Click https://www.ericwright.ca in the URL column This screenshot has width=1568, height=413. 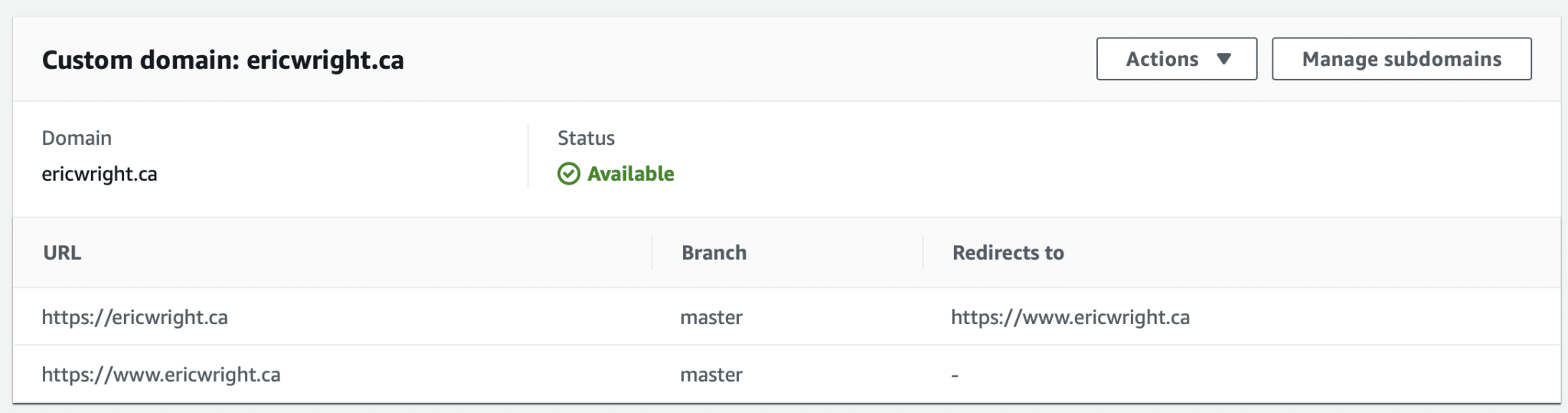(x=161, y=375)
